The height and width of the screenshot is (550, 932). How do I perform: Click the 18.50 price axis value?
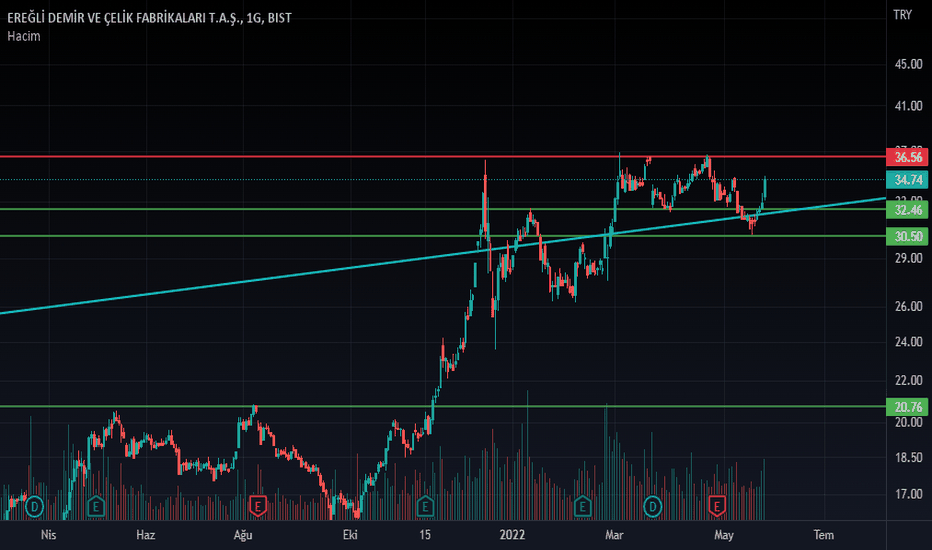tap(908, 457)
